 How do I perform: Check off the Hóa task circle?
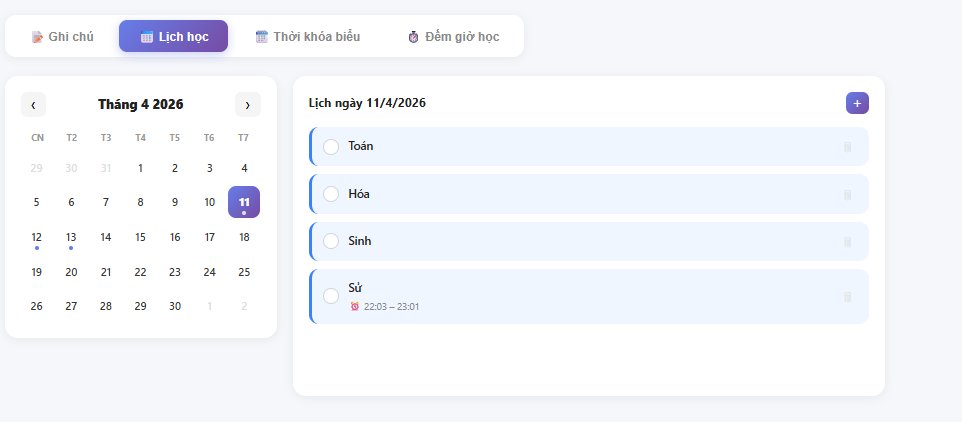331,194
